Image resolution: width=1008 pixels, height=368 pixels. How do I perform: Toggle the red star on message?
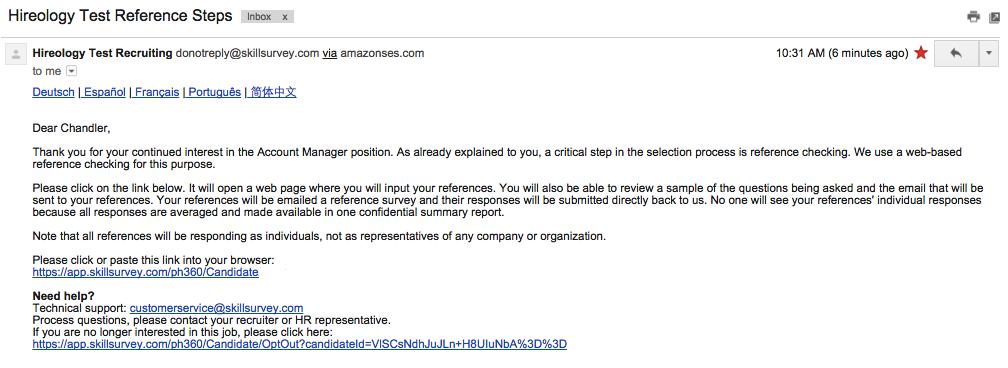click(921, 53)
